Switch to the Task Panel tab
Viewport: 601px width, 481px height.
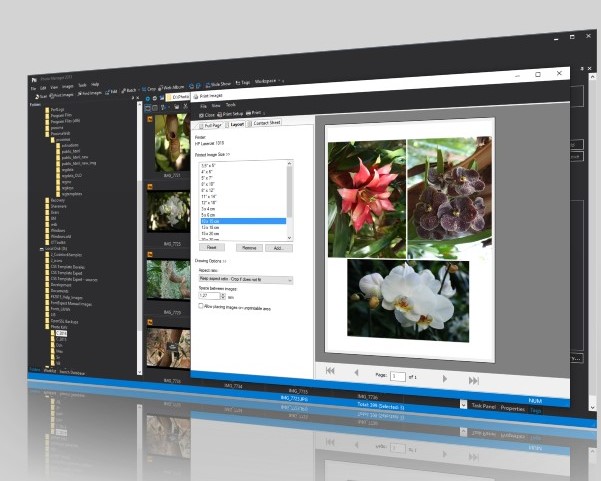(483, 406)
